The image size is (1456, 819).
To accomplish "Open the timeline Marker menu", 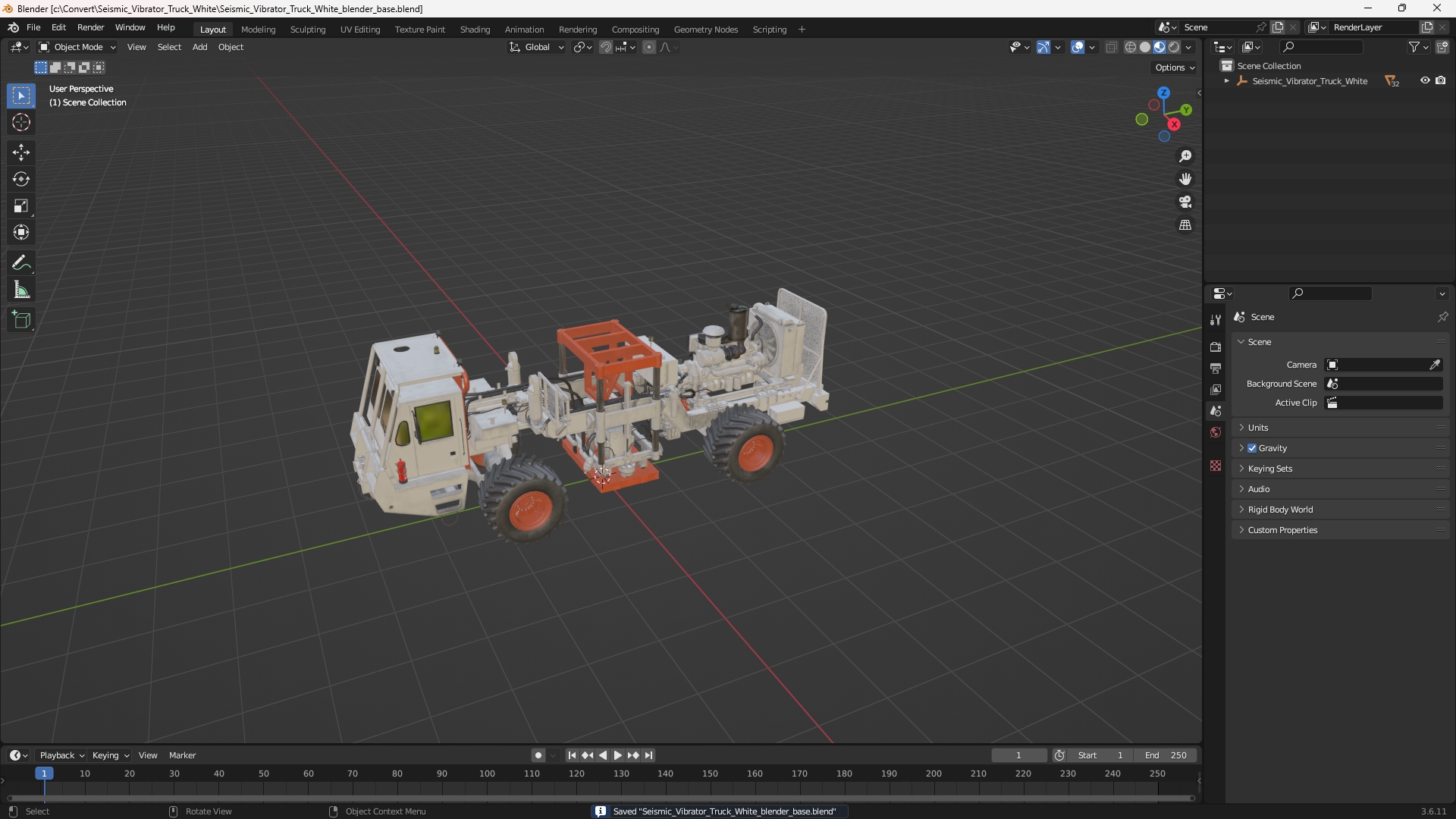I will (x=182, y=755).
